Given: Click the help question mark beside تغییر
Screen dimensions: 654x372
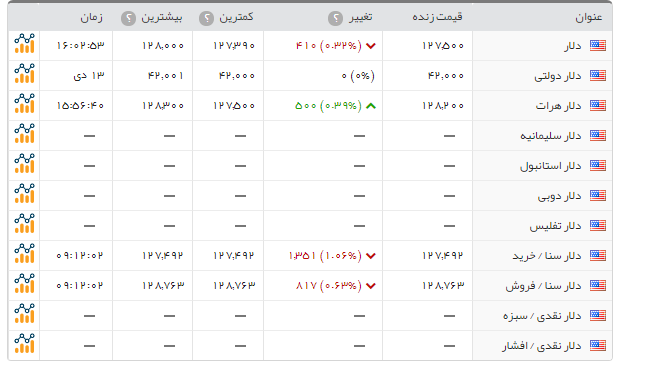Looking at the screenshot, I should [335, 18].
